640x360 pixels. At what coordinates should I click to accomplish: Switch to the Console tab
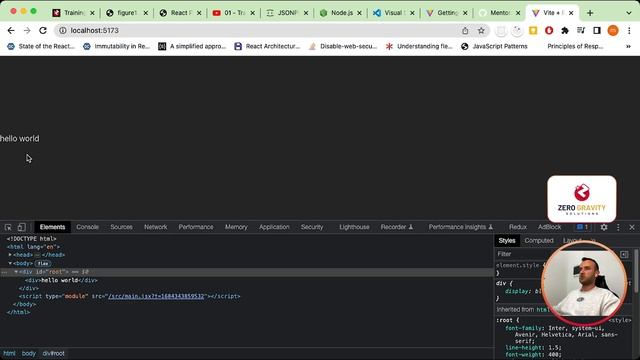point(87,227)
